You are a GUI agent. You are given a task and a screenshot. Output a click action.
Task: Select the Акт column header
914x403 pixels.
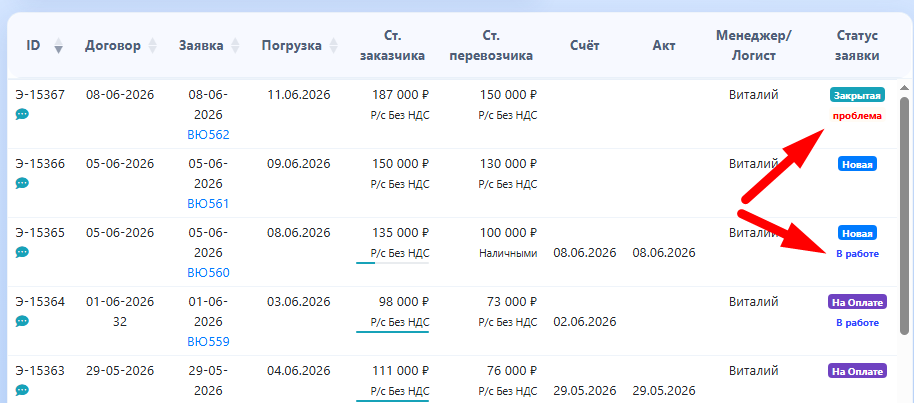point(664,46)
